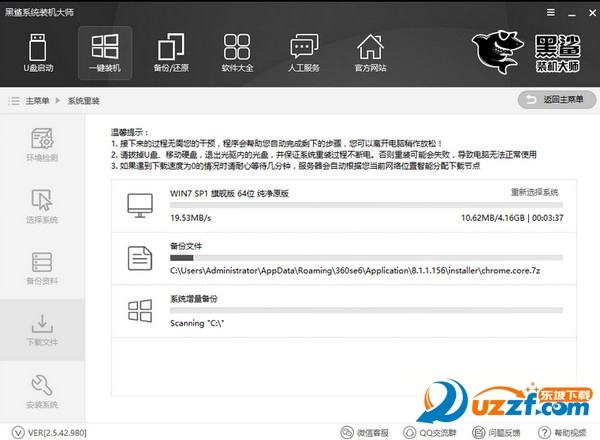This screenshot has height=440, width=600.
Task: Select 备份资料 step in sidebar
Action: pyautogui.click(x=42, y=268)
